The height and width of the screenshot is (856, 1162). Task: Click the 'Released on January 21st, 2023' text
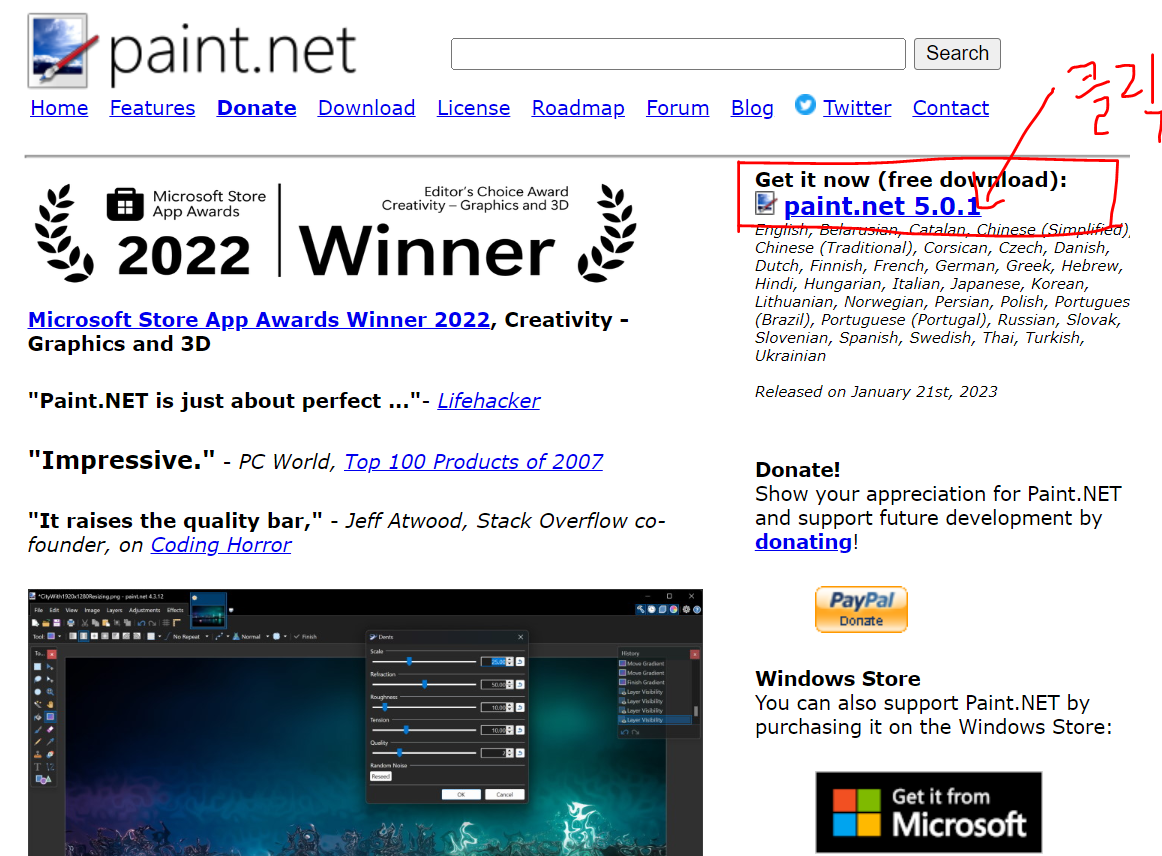point(876,392)
